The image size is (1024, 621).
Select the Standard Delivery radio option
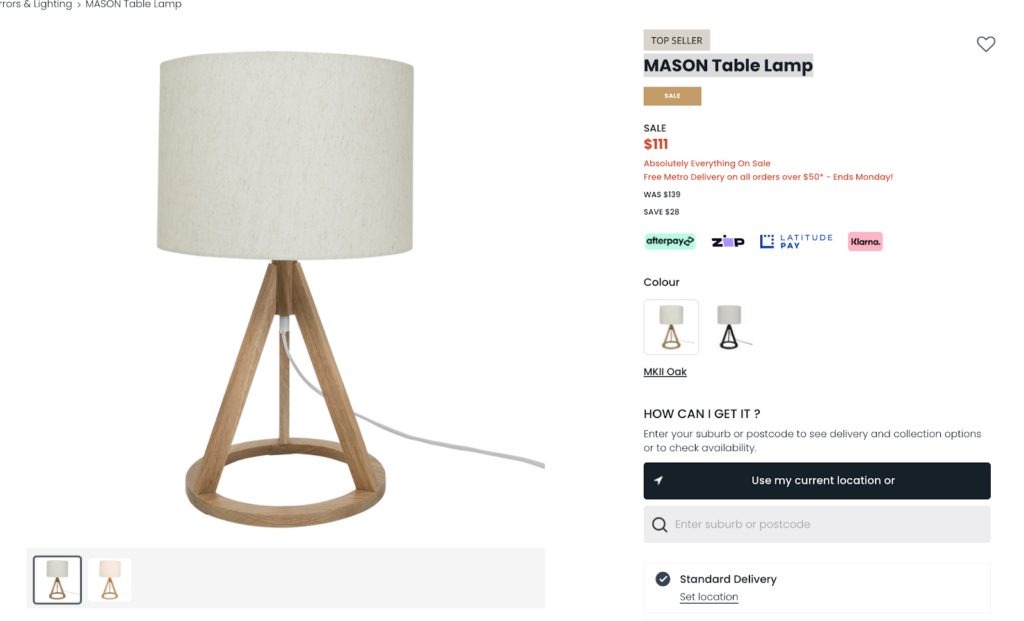tap(663, 579)
